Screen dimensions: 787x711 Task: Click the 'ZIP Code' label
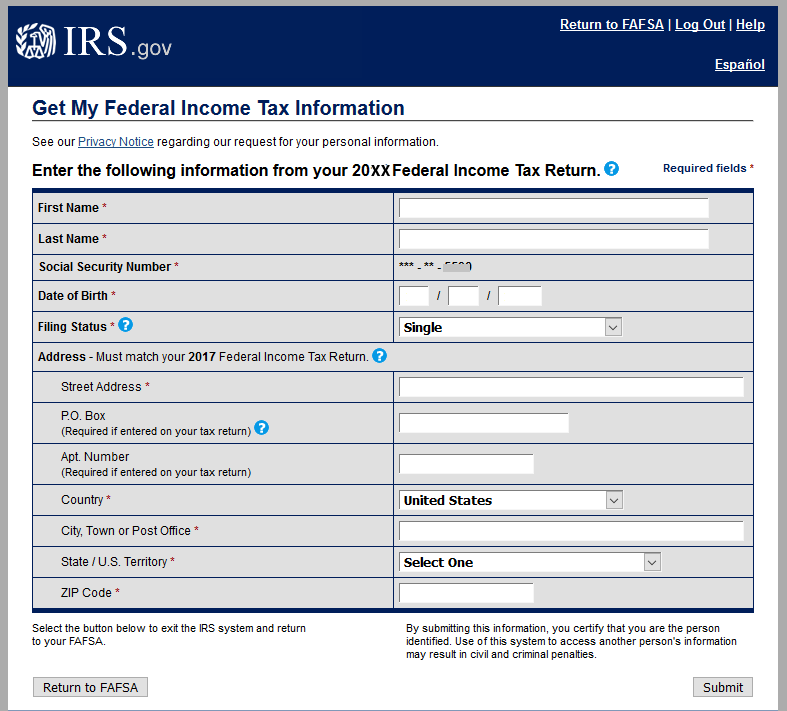click(x=86, y=593)
